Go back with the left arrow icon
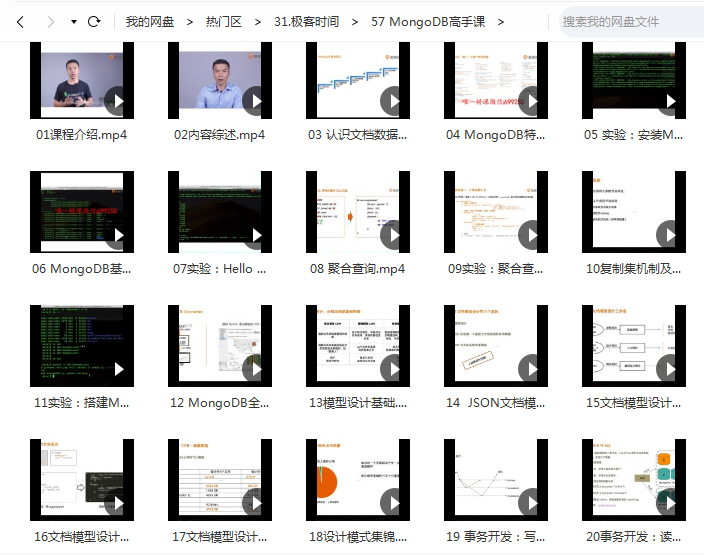 coord(20,22)
